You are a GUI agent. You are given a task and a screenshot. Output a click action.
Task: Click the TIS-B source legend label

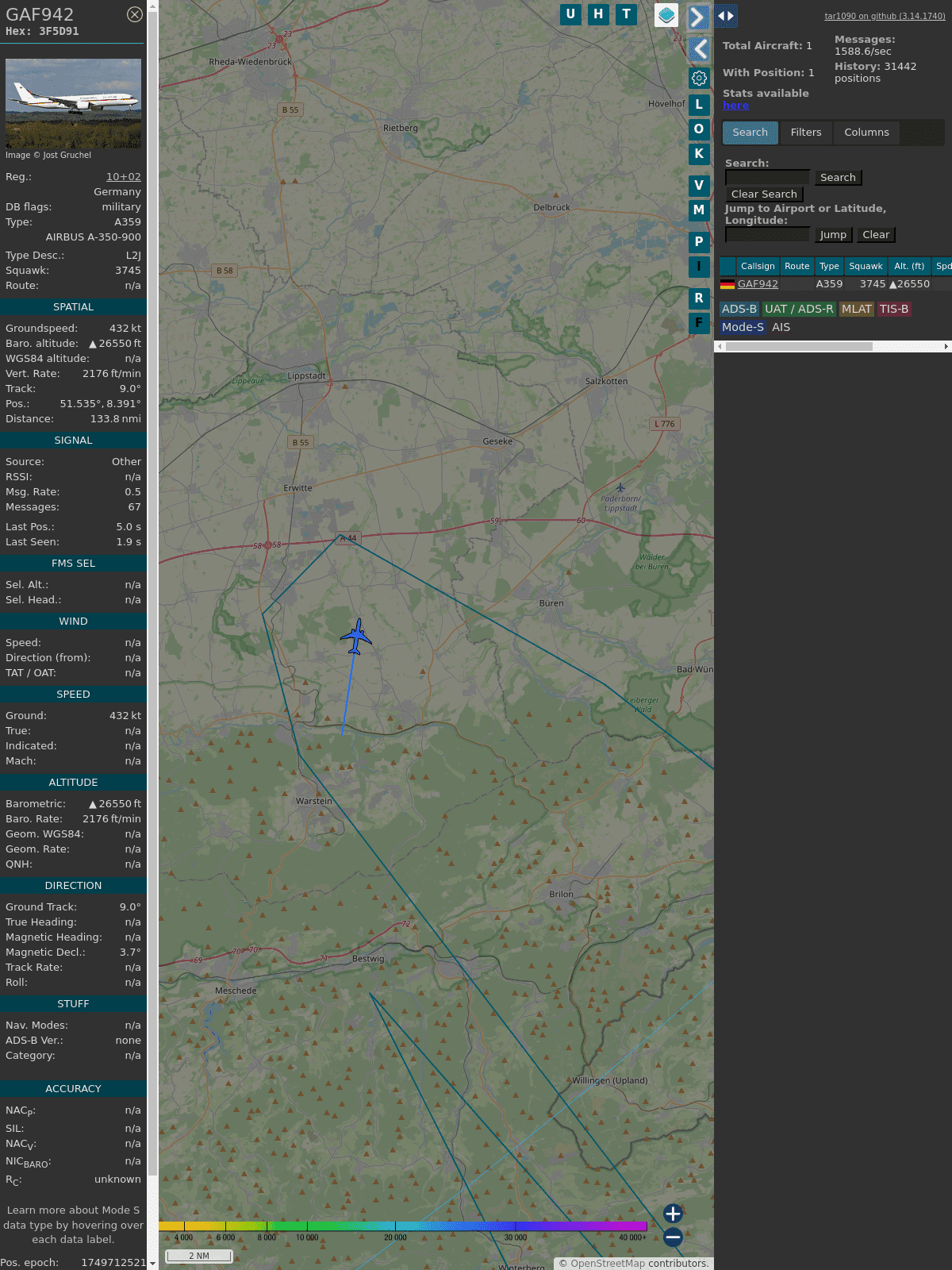point(894,310)
